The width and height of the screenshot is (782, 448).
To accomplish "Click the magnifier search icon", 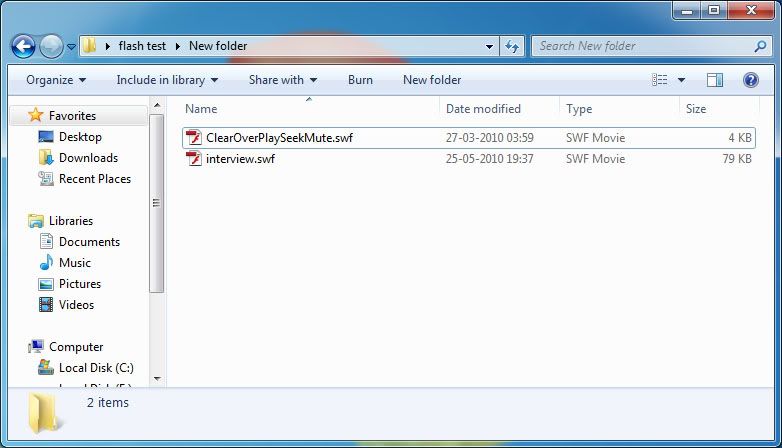I will [x=760, y=46].
